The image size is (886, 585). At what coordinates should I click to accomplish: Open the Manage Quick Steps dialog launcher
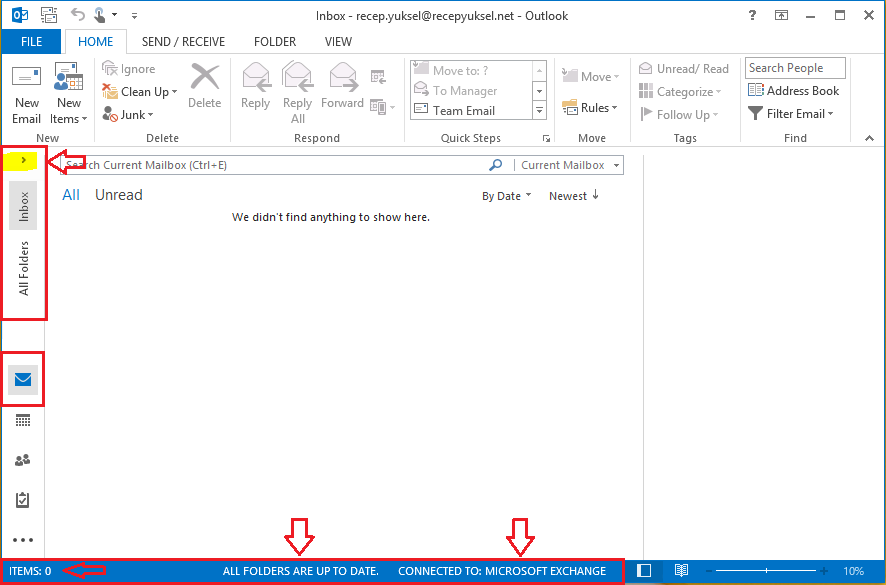coord(546,138)
